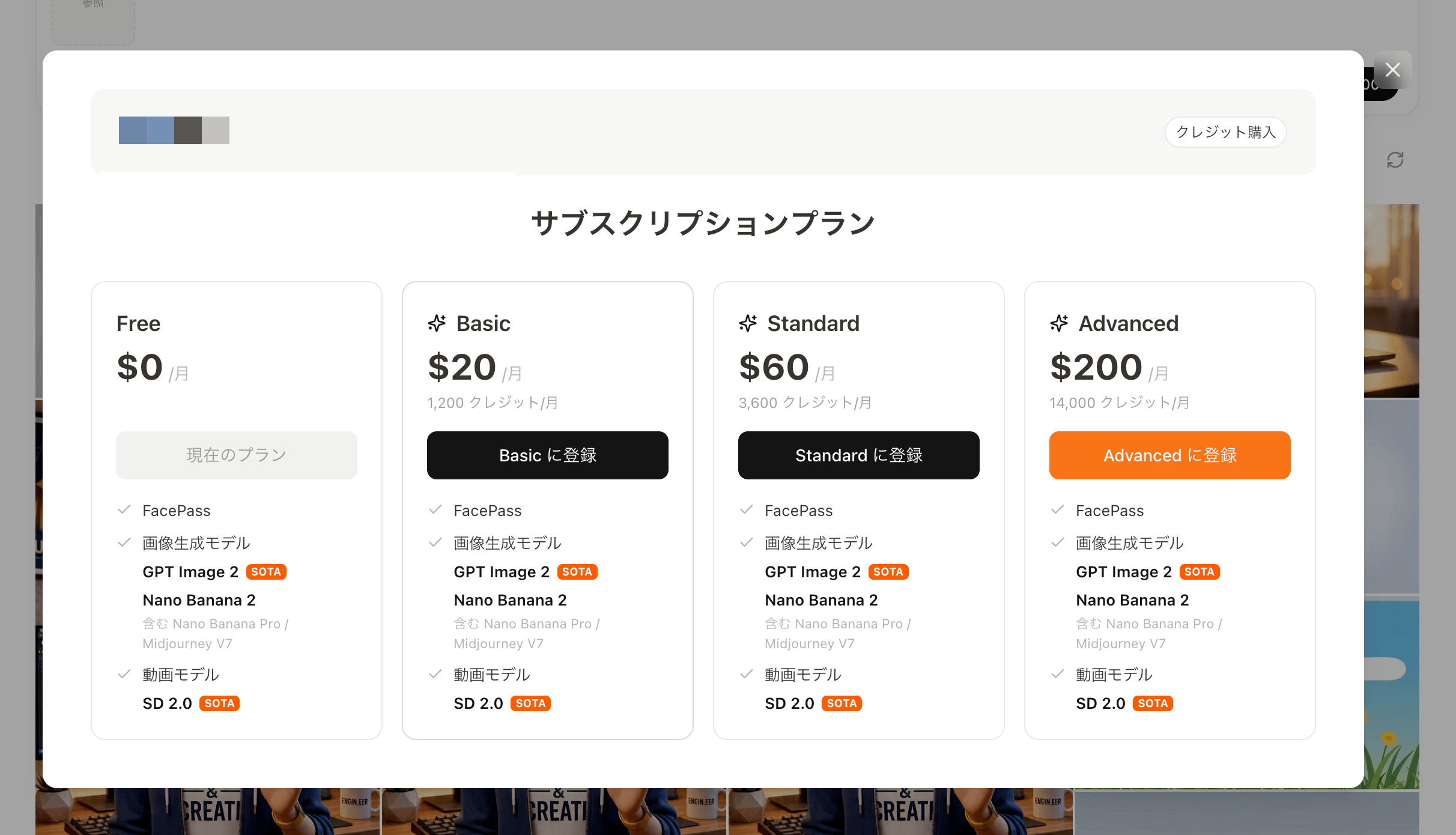
Task: Select the Free plan title
Action: (138, 324)
